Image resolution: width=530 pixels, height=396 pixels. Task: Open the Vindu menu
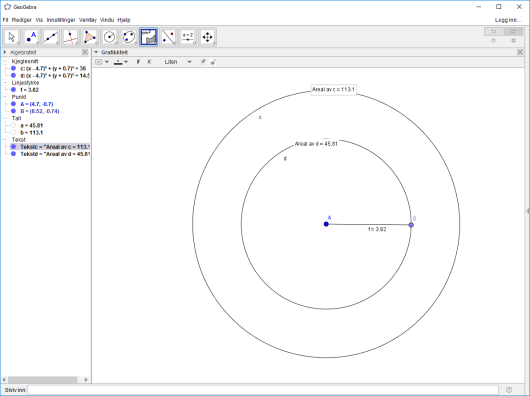[107, 20]
